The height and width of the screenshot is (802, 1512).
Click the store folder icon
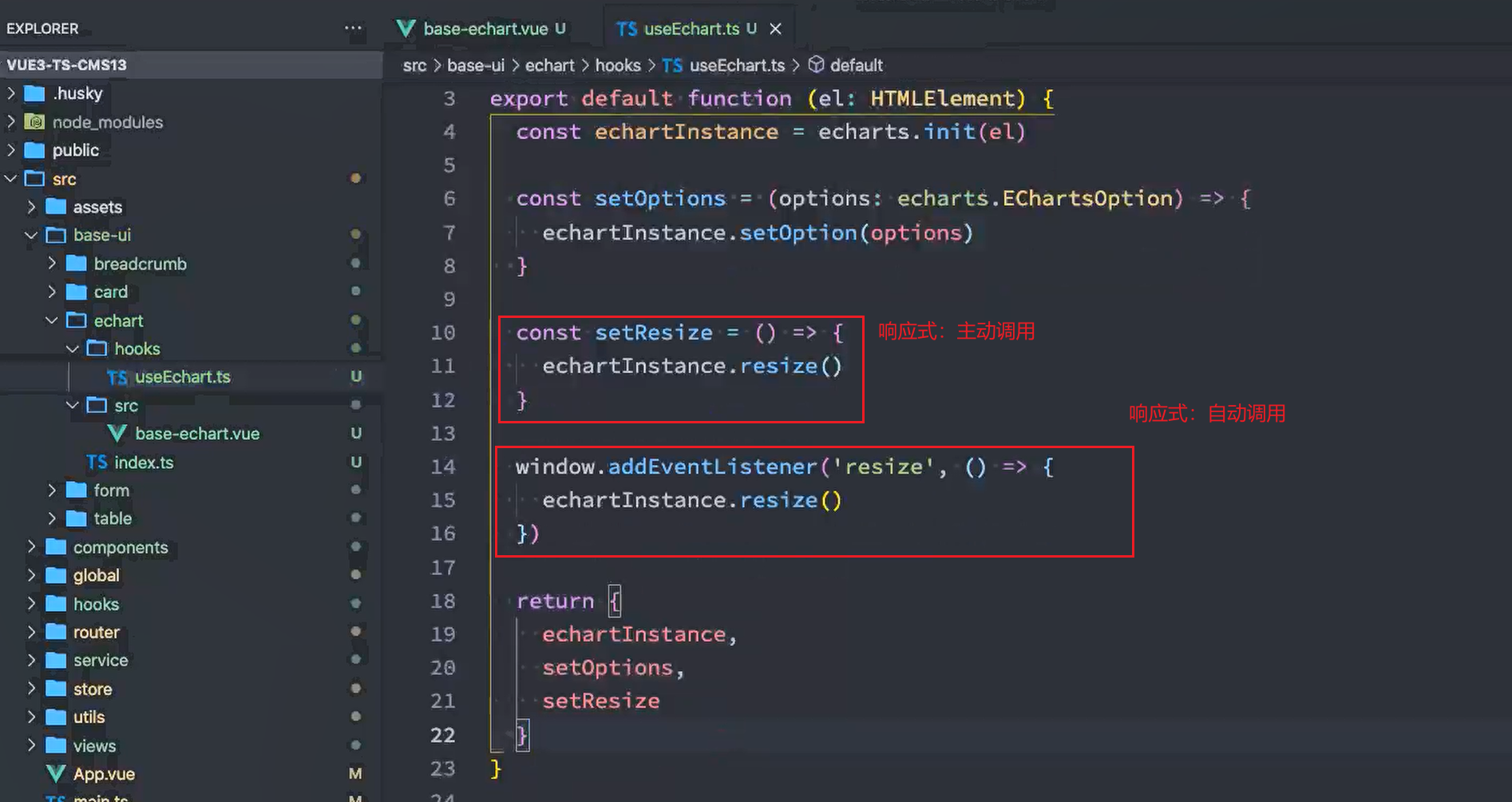pos(55,689)
